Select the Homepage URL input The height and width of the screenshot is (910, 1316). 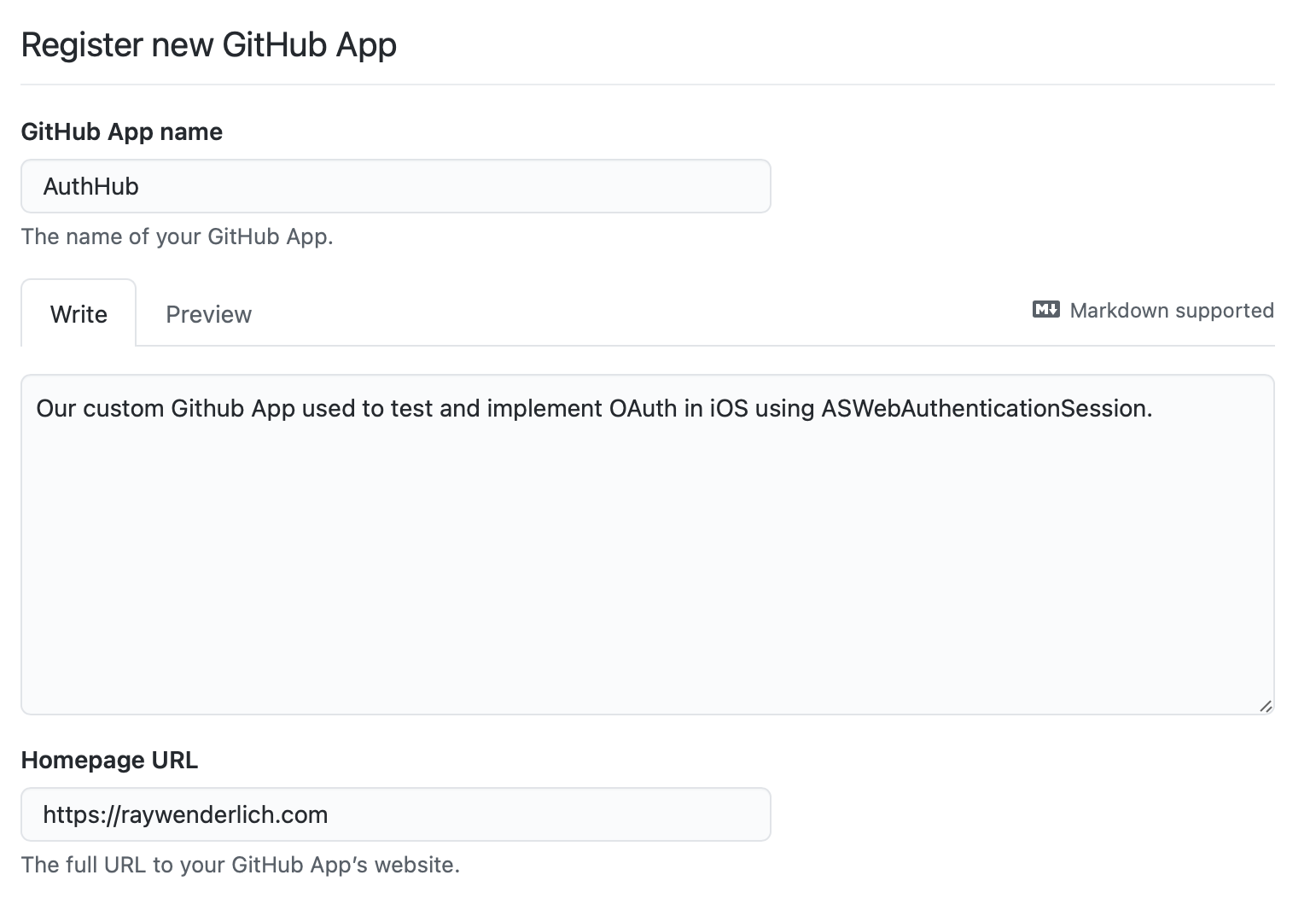(x=395, y=814)
